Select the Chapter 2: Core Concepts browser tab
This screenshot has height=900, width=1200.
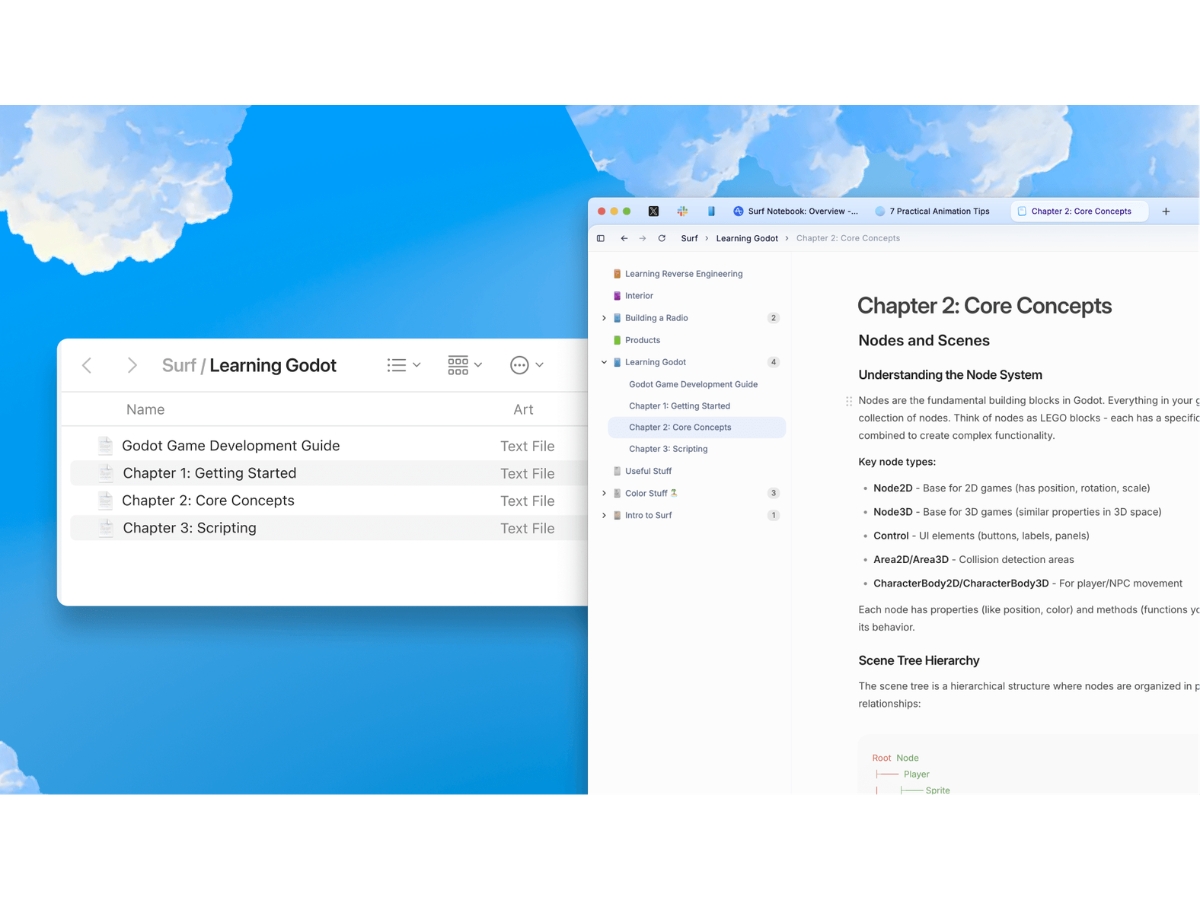point(1079,211)
